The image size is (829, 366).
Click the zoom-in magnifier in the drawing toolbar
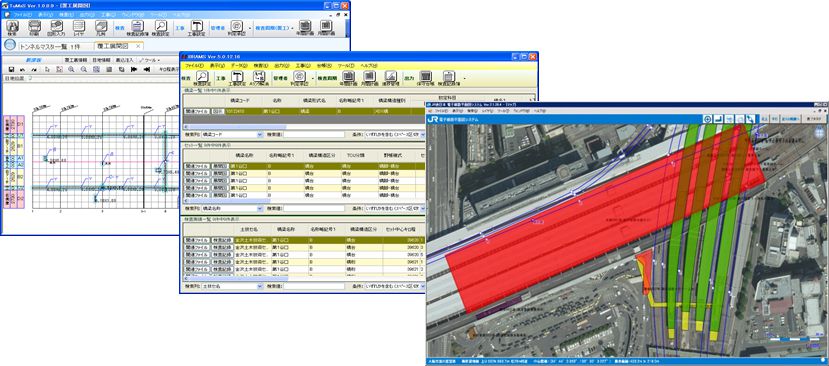pos(71,69)
